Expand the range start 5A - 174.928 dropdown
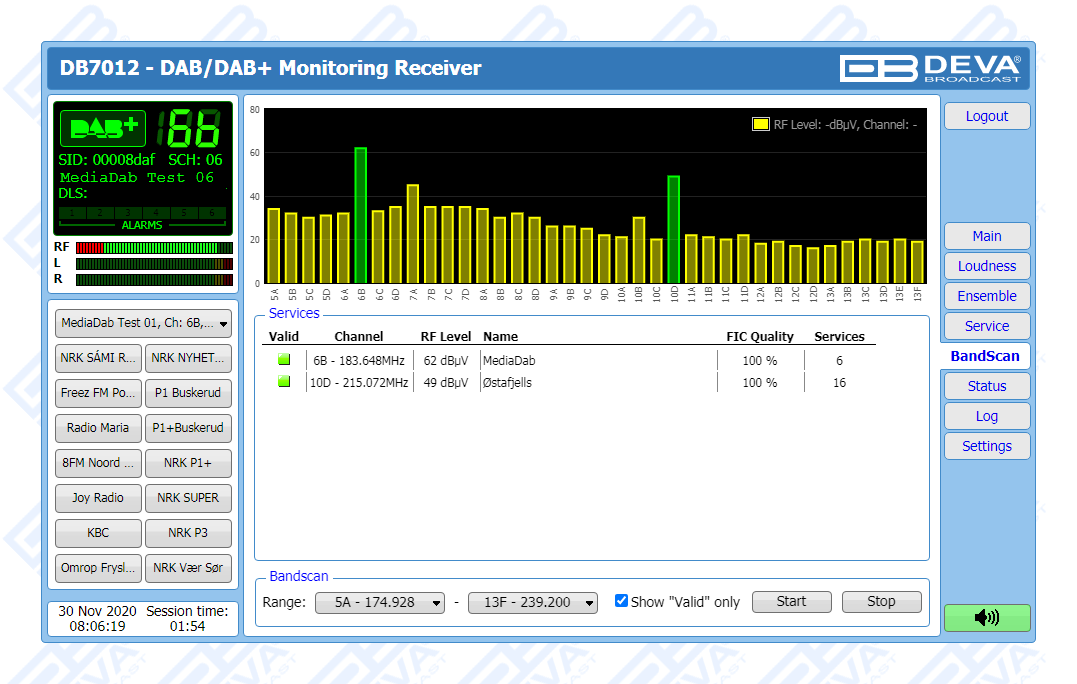1077x684 pixels. coord(380,602)
